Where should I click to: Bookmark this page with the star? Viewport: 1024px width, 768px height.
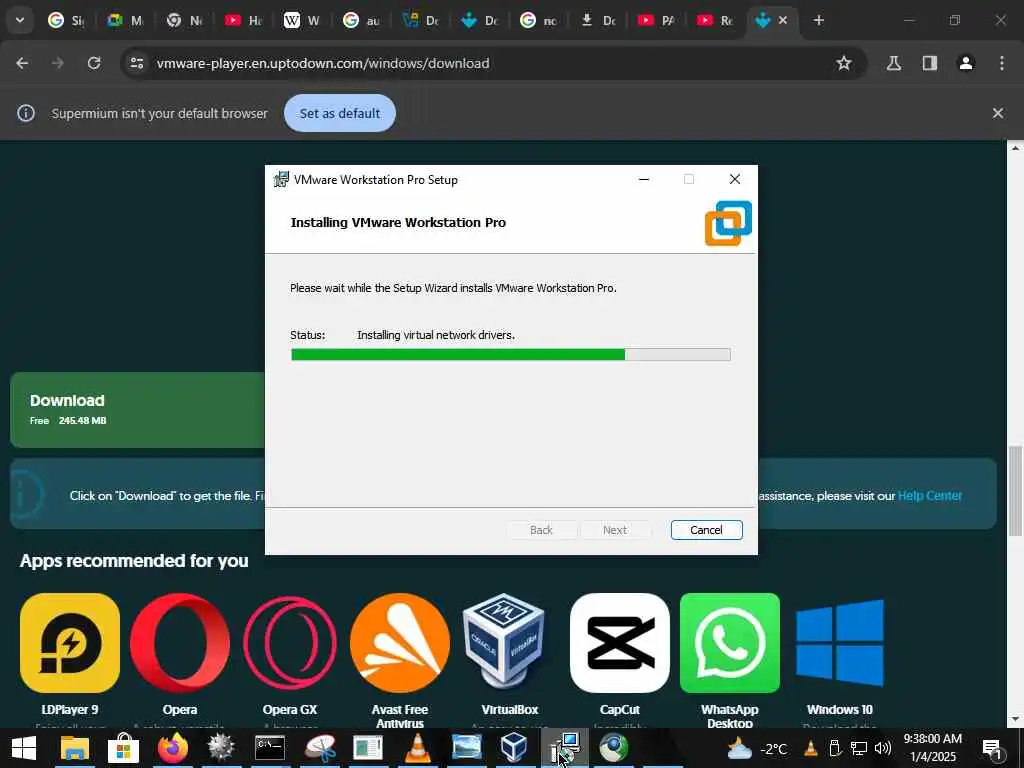(x=844, y=63)
